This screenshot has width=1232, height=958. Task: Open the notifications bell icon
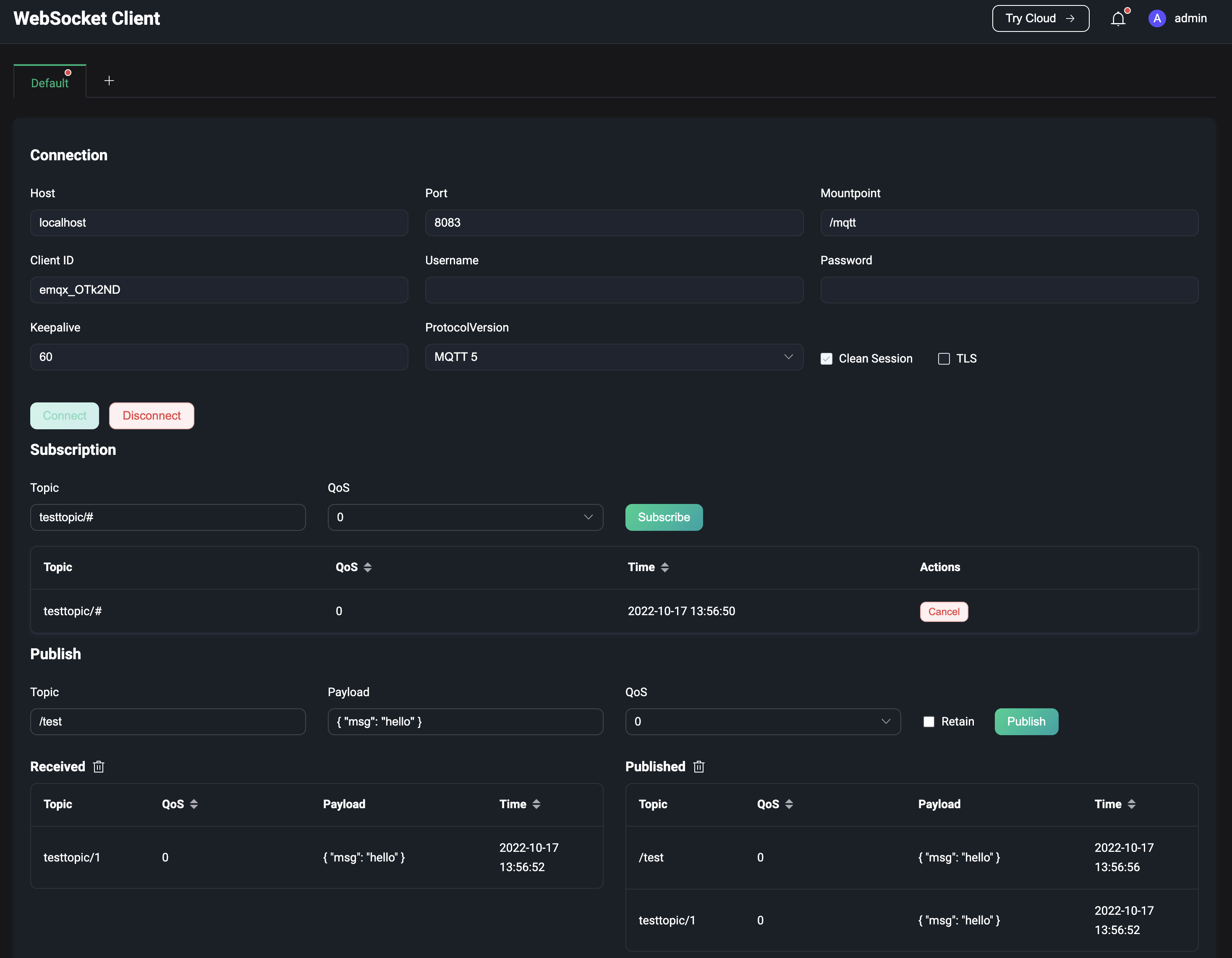[x=1118, y=18]
